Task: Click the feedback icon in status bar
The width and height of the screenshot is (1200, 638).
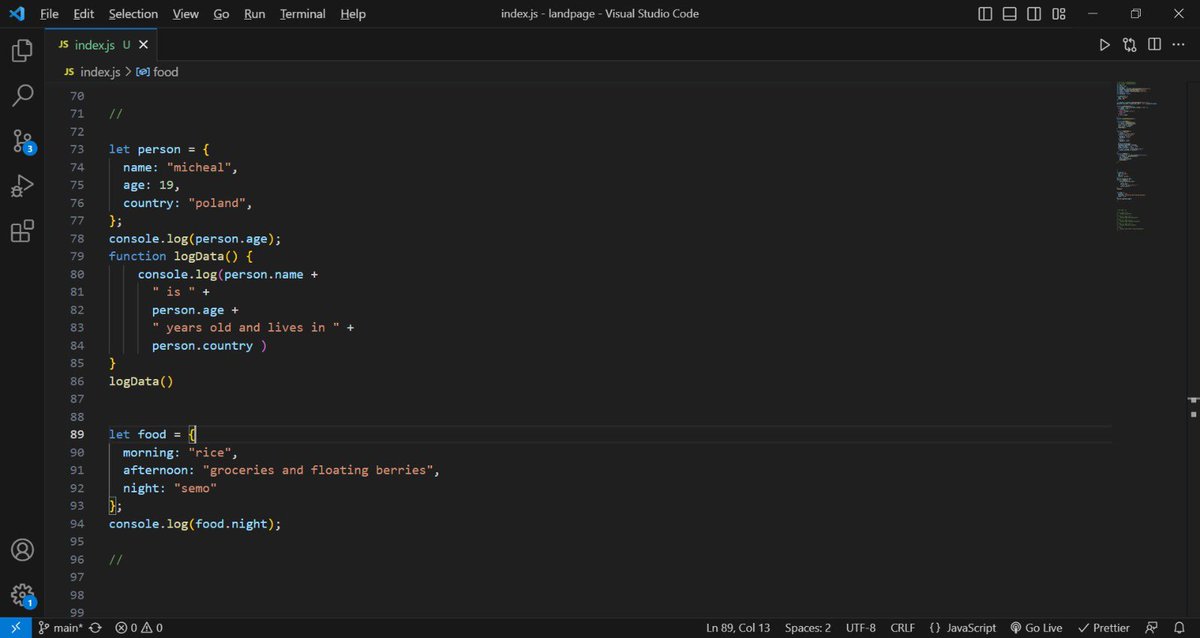Action: (1151, 628)
